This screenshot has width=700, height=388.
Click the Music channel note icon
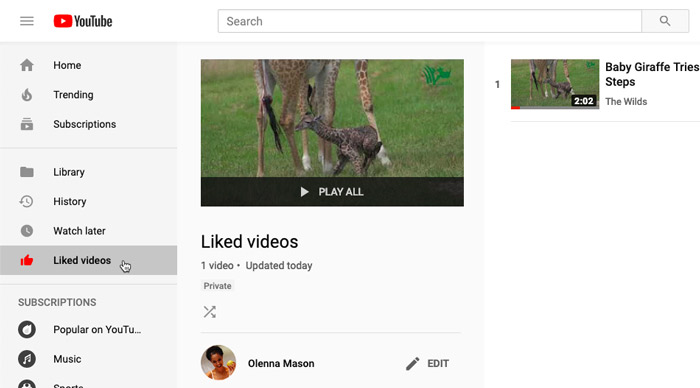click(27, 359)
